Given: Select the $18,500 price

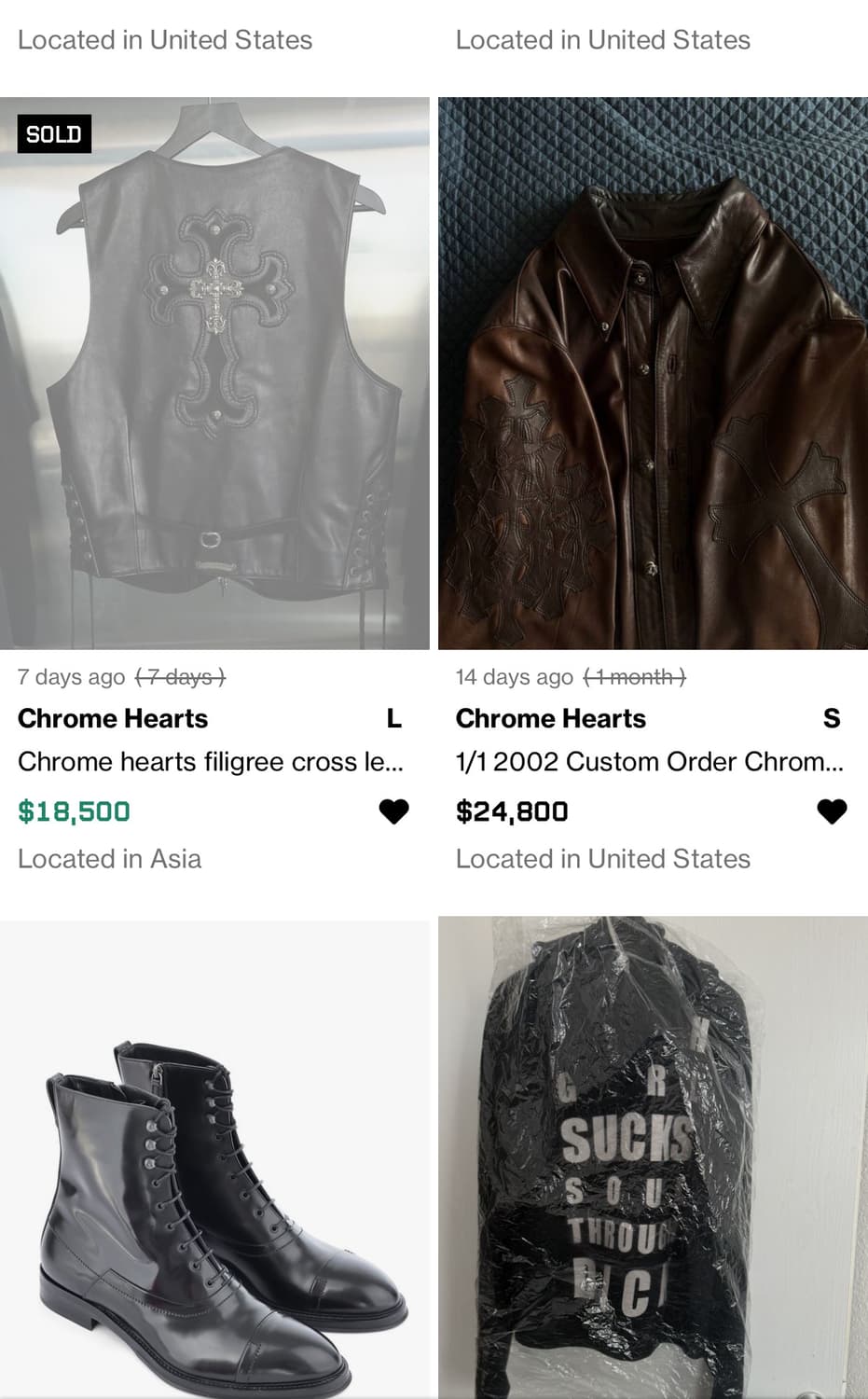Looking at the screenshot, I should 74,811.
